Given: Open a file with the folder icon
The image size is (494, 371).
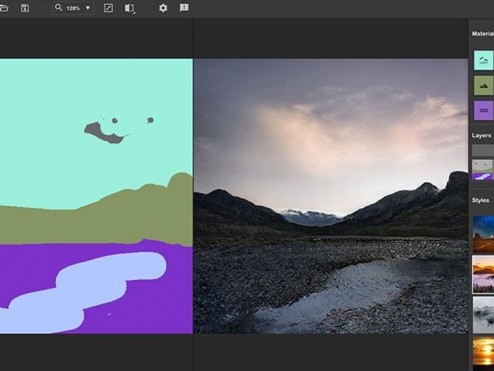Looking at the screenshot, I should pyautogui.click(x=4, y=8).
